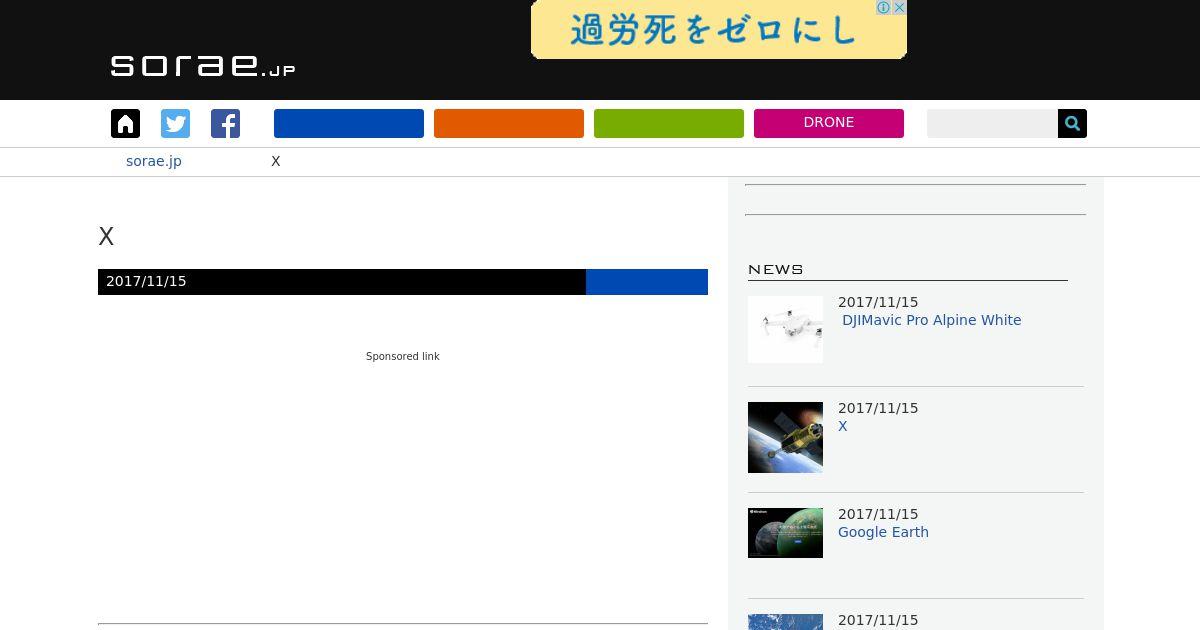Close the ad with X icon
The width and height of the screenshot is (1200, 630).
click(899, 7)
